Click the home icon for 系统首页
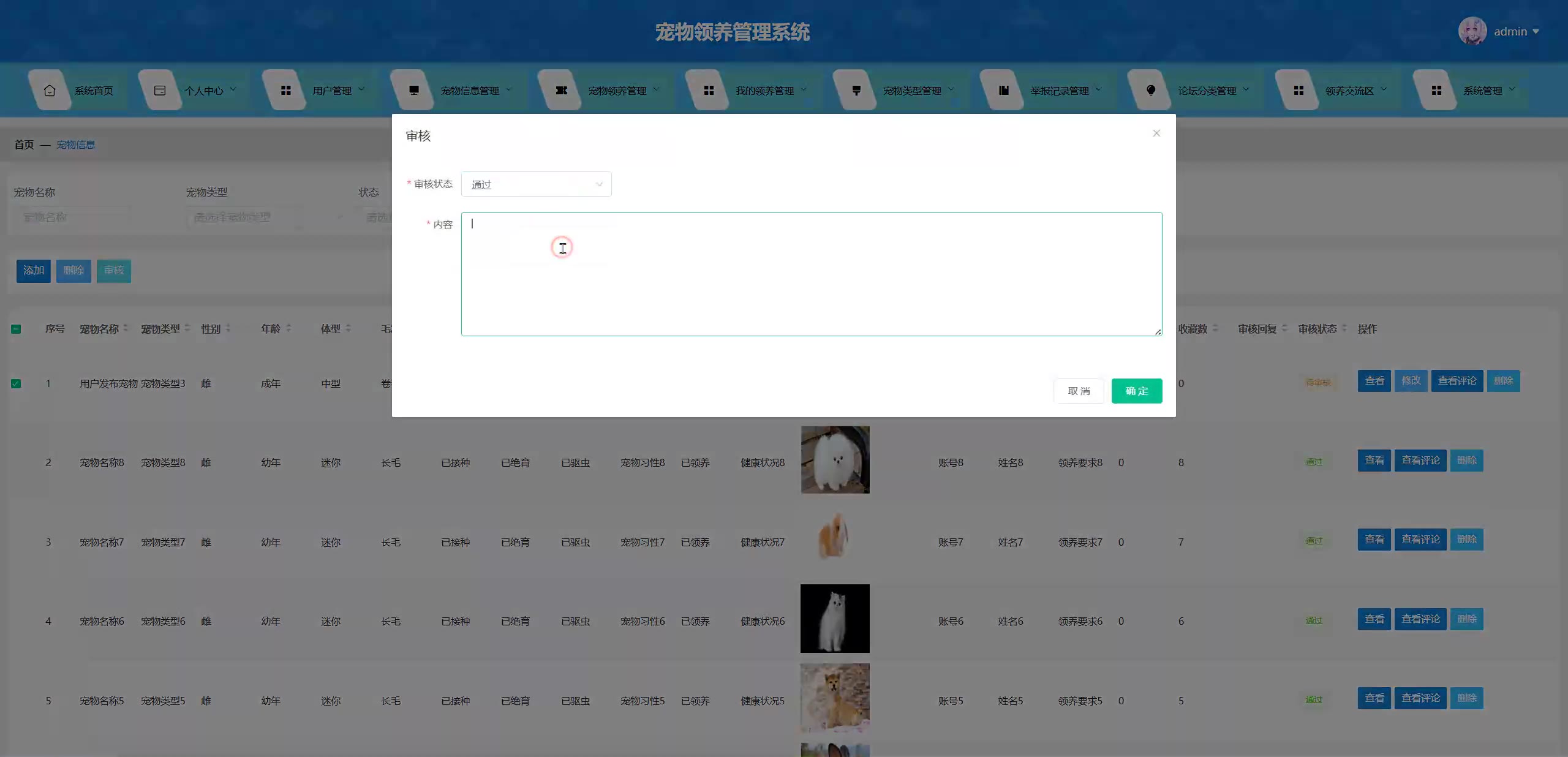The height and width of the screenshot is (757, 1568). [50, 91]
